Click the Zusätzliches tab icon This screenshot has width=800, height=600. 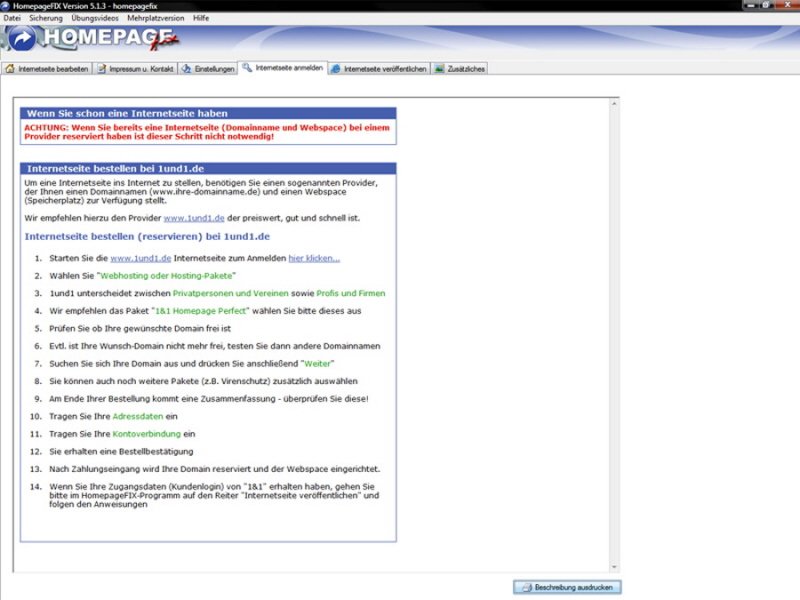439,69
